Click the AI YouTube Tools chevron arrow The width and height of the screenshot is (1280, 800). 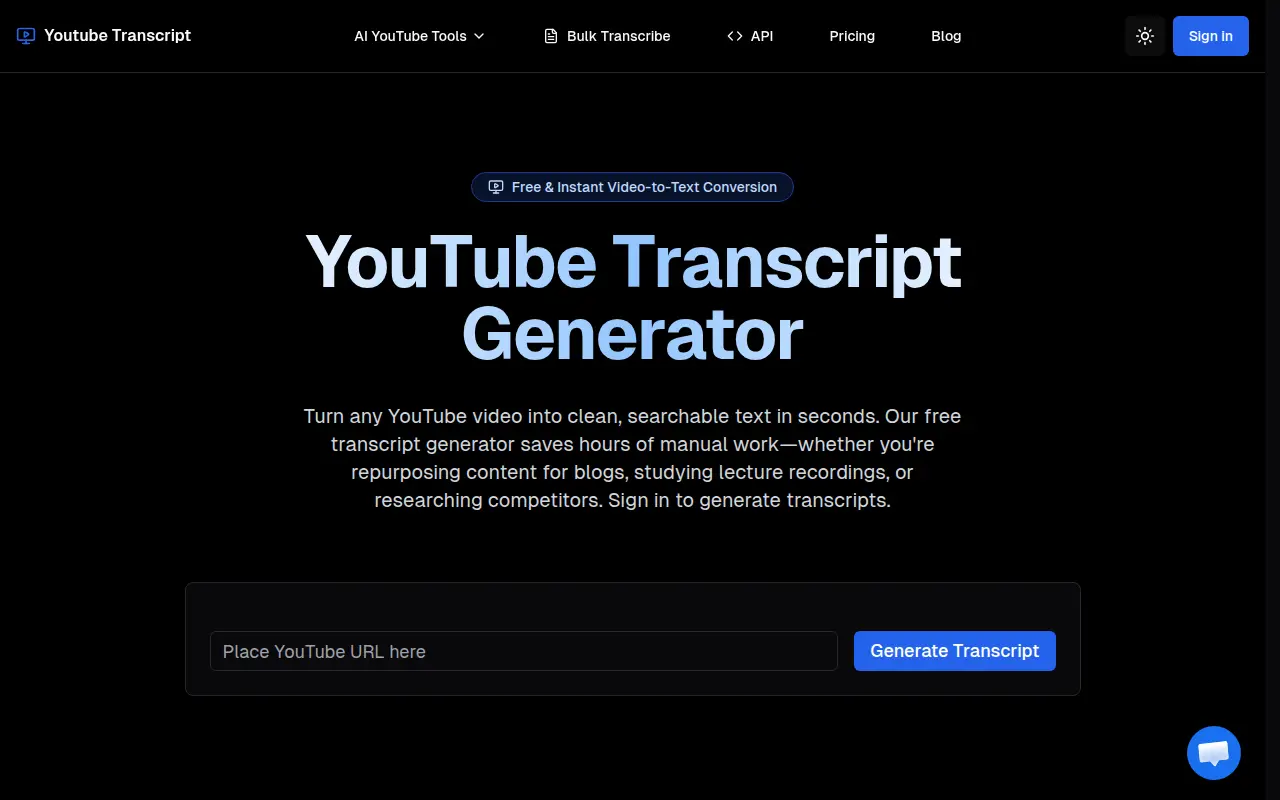[x=479, y=36]
